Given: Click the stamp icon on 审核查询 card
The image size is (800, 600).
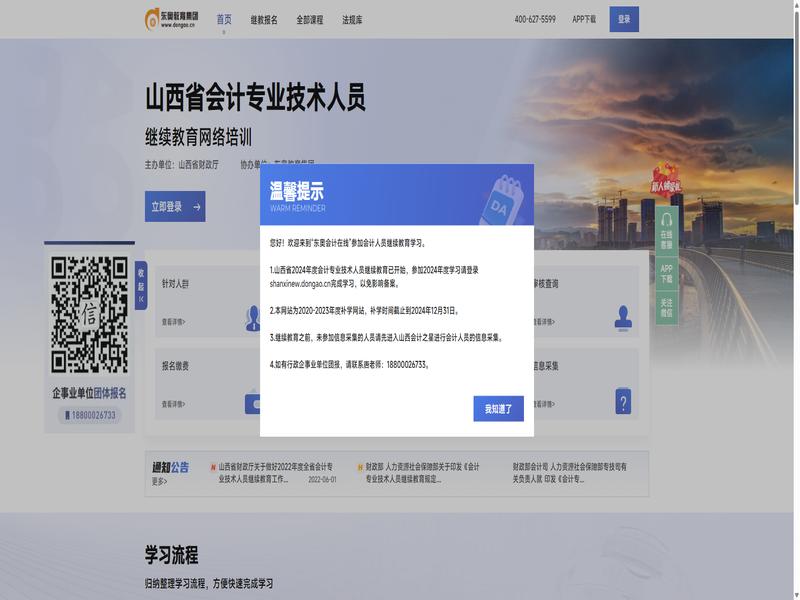Looking at the screenshot, I should (x=624, y=317).
